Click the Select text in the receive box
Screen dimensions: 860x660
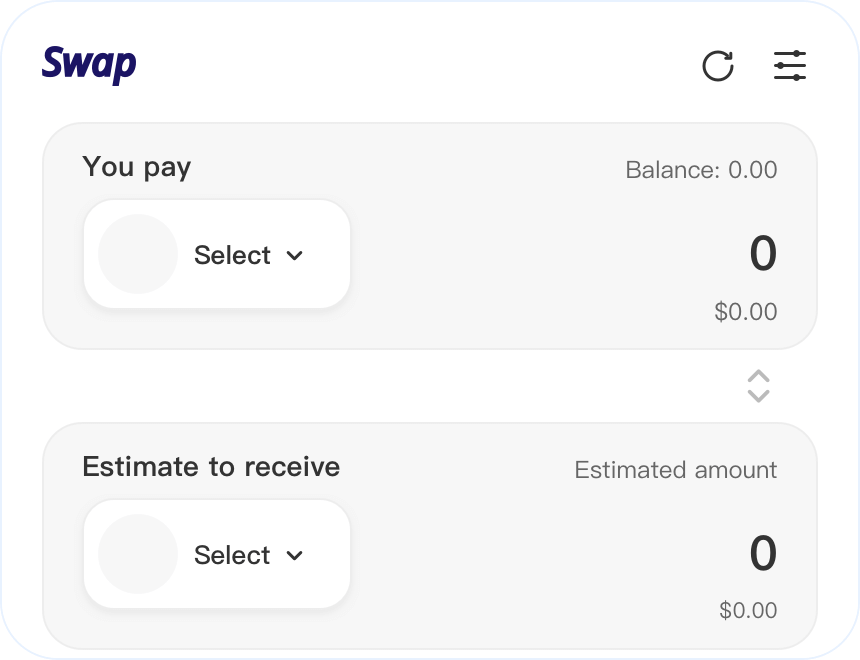(232, 555)
